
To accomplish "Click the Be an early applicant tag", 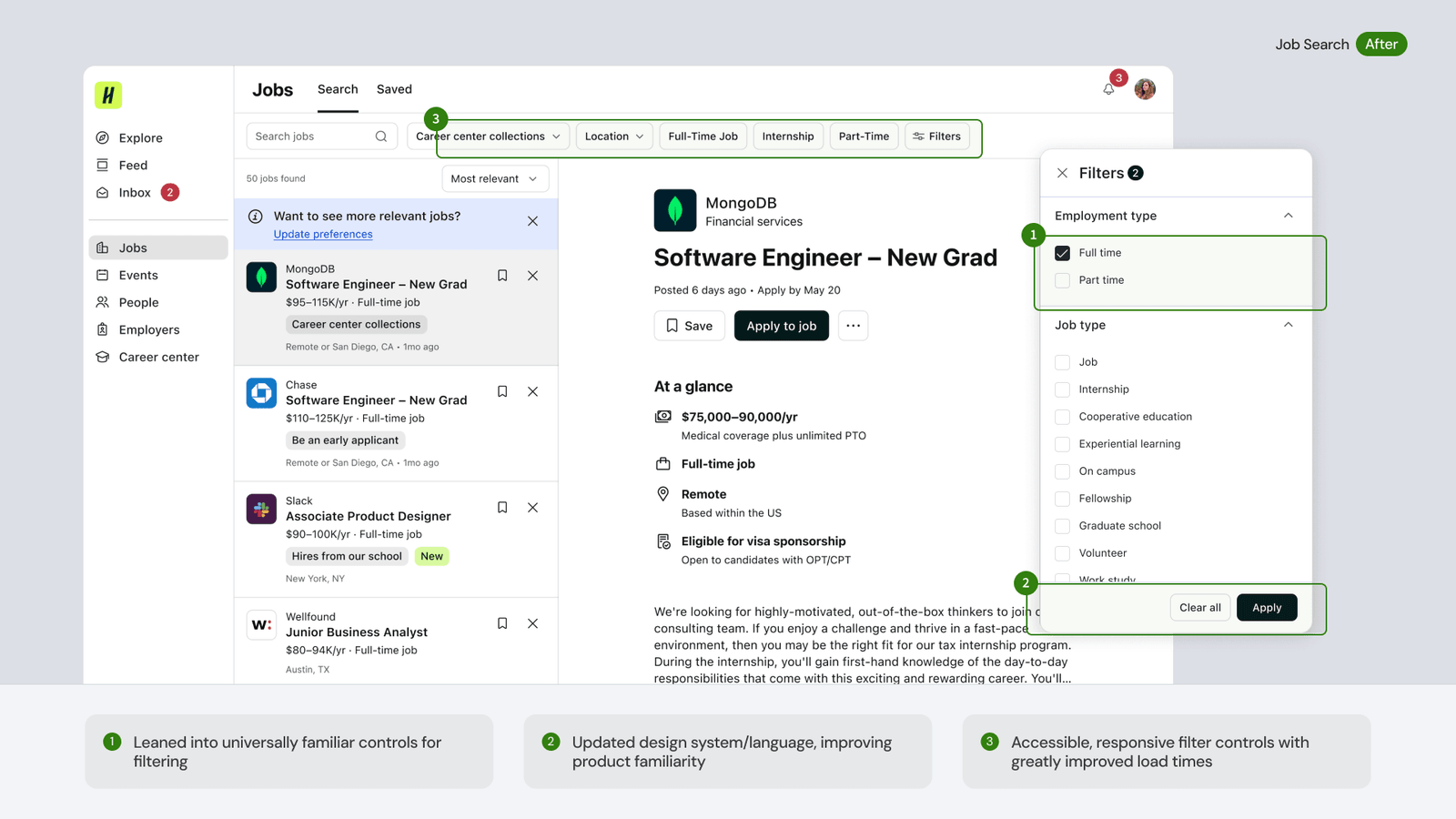I will click(x=345, y=440).
